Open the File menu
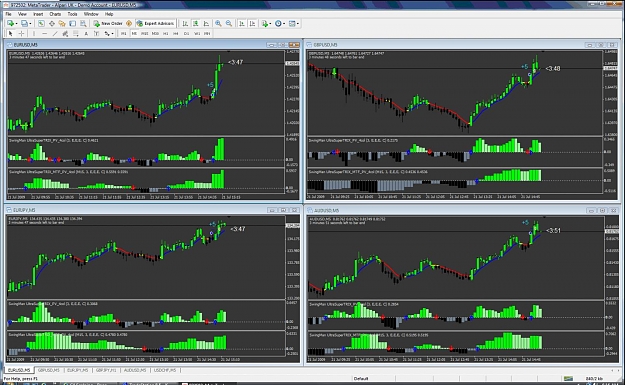 click(8, 14)
